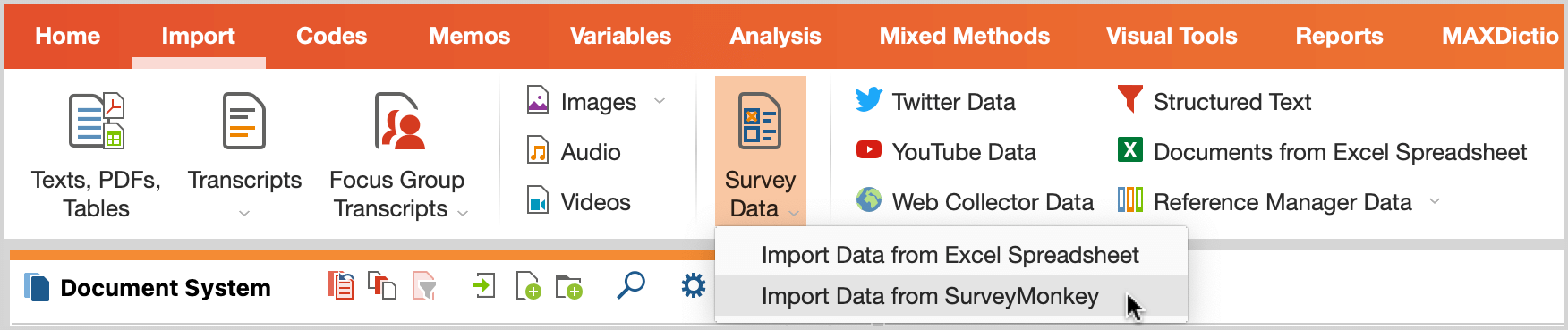The width and height of the screenshot is (1568, 330).
Task: Select the Focus Group Transcripts icon
Action: [398, 121]
